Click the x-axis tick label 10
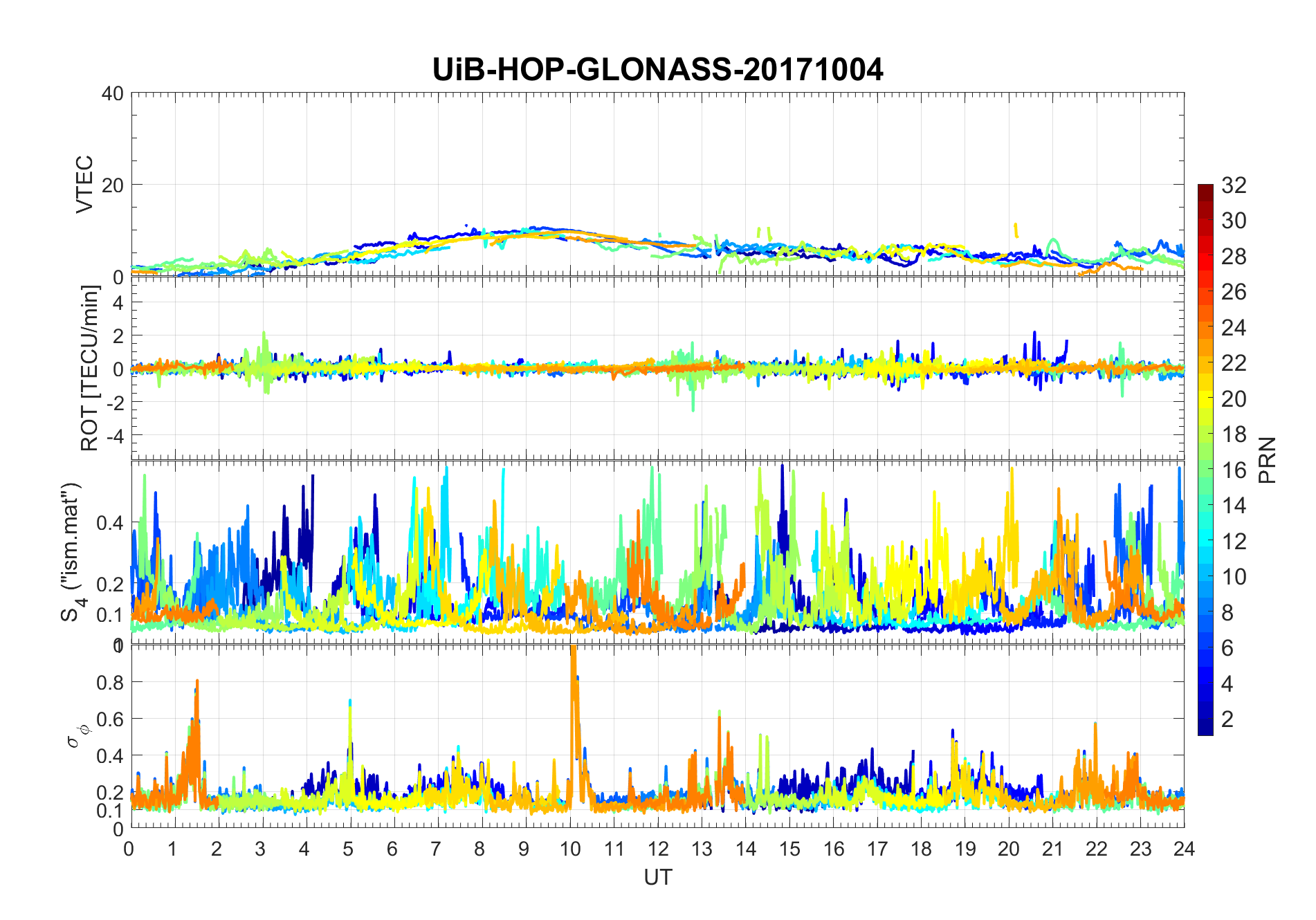Viewport: 1316px width, 920px height. point(570,849)
